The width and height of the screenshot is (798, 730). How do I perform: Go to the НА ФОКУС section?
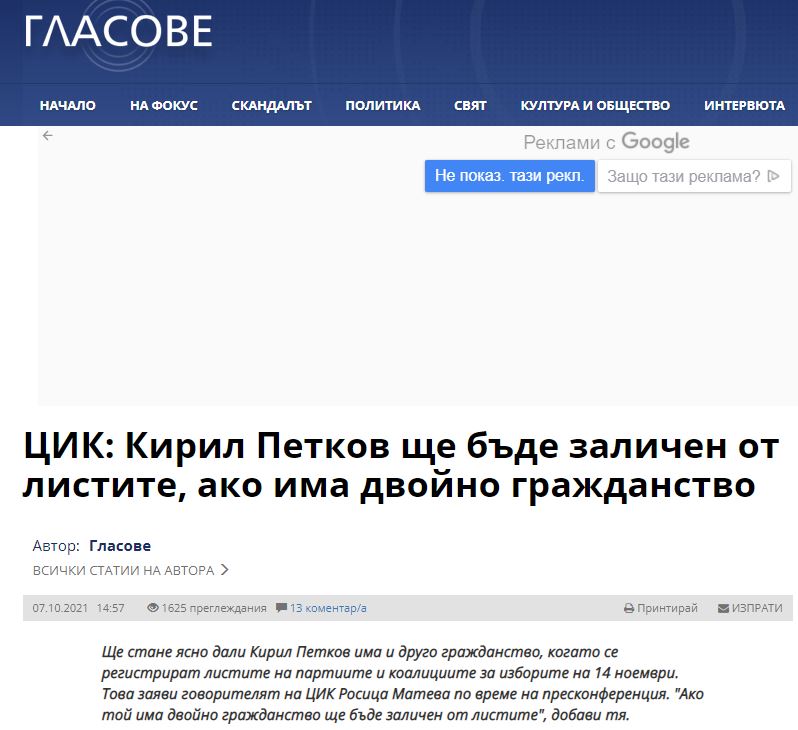(x=164, y=105)
